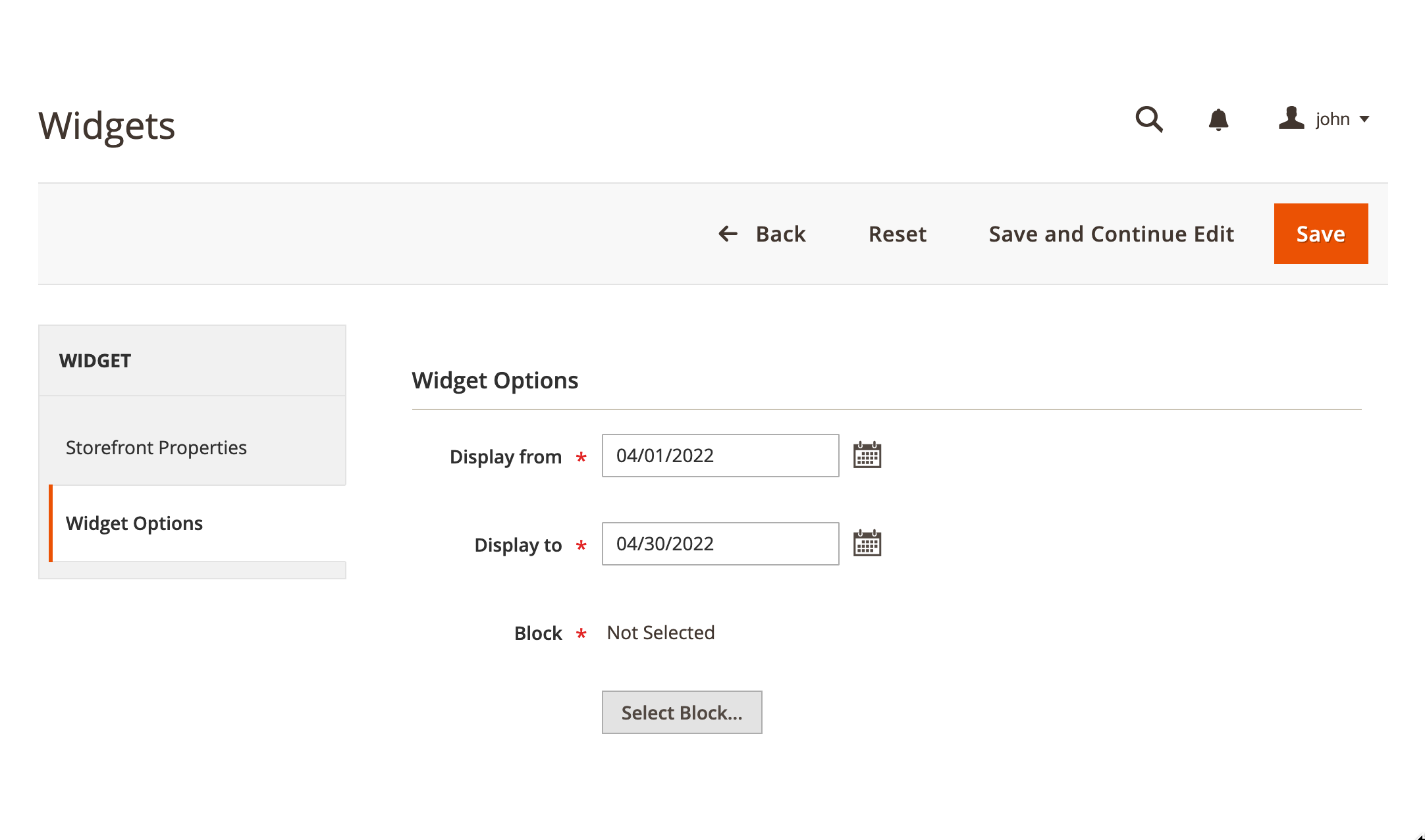This screenshot has width=1425, height=840.
Task: Click the Select Block... button
Action: click(x=682, y=712)
